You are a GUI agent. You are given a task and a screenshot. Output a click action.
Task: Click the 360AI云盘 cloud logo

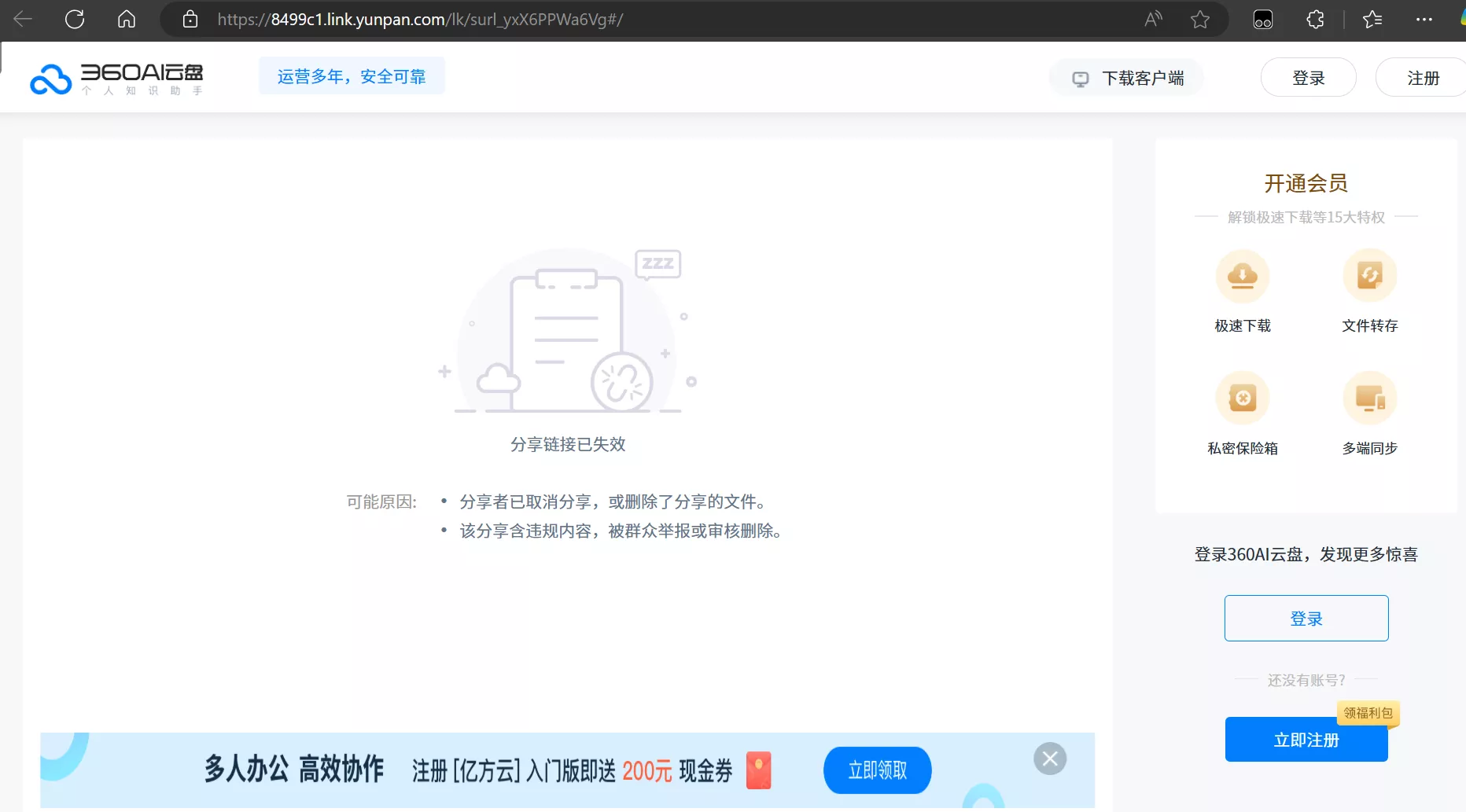click(50, 78)
